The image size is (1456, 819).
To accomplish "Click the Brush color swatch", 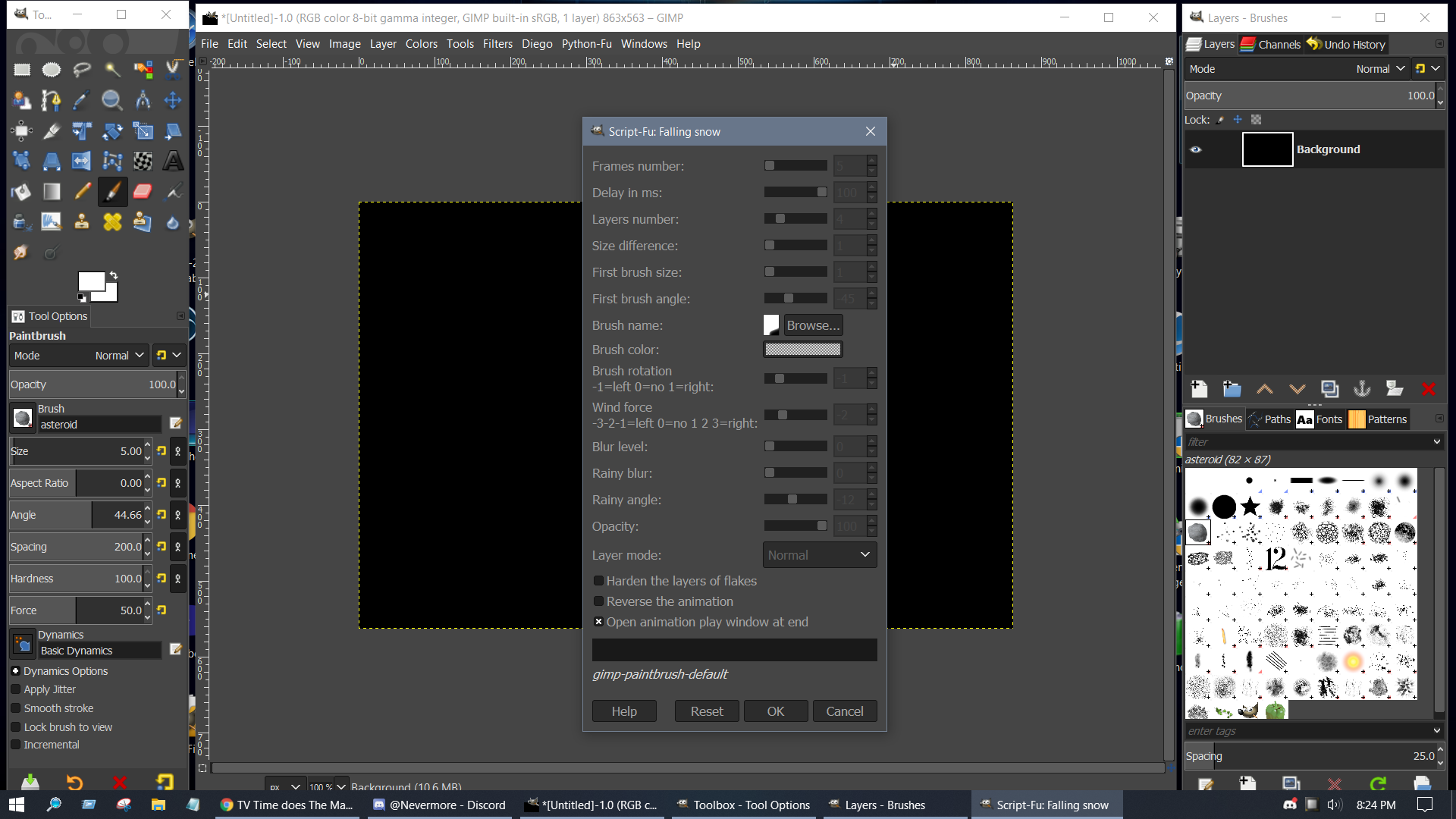I will tap(802, 350).
